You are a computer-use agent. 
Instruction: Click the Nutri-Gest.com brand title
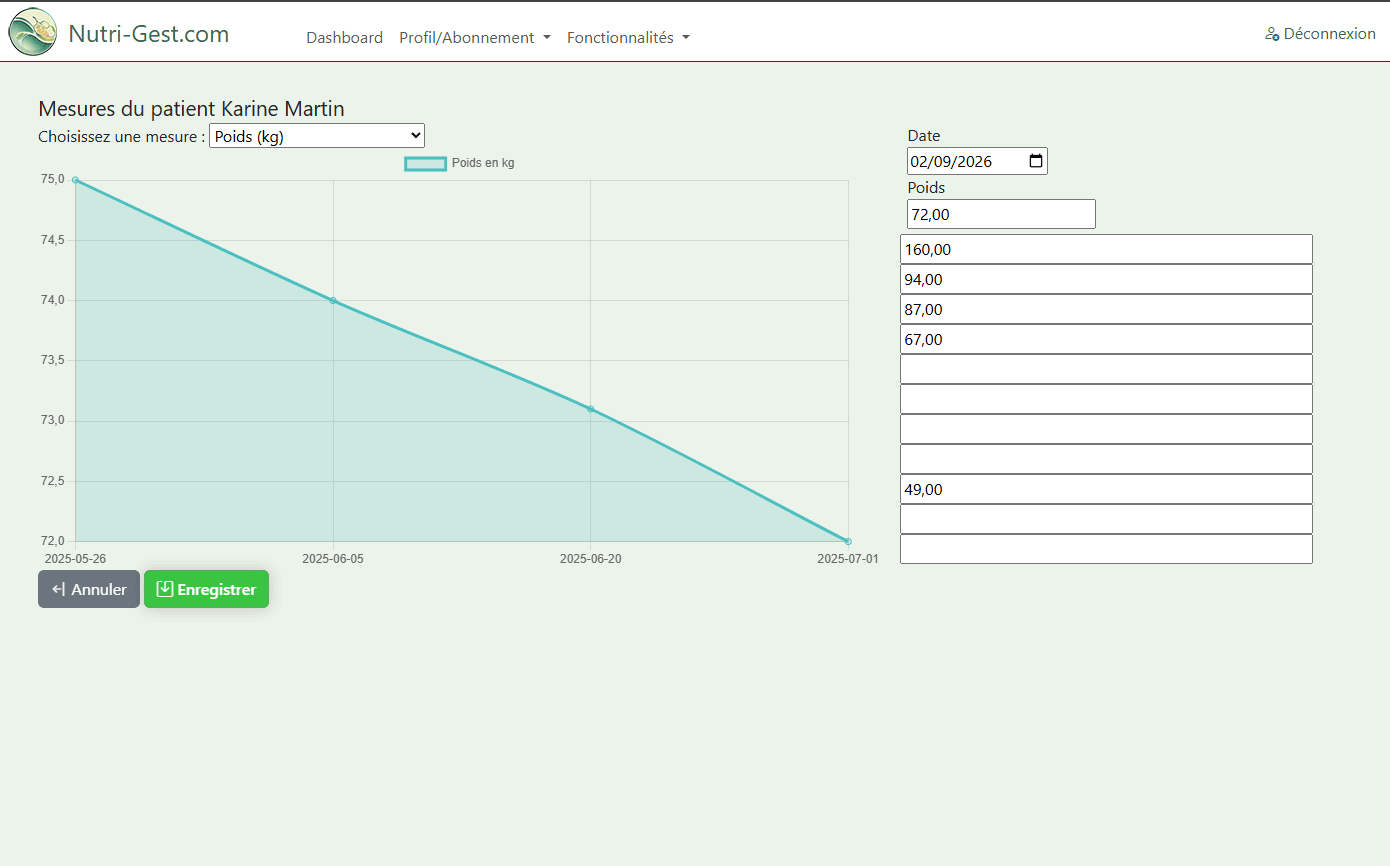(x=149, y=34)
